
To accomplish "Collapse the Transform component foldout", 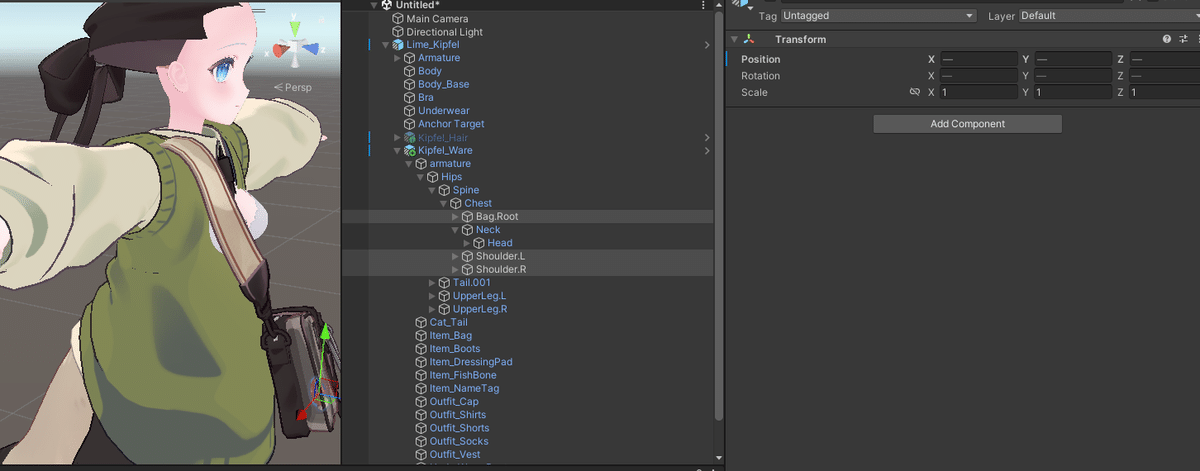I will [x=734, y=39].
